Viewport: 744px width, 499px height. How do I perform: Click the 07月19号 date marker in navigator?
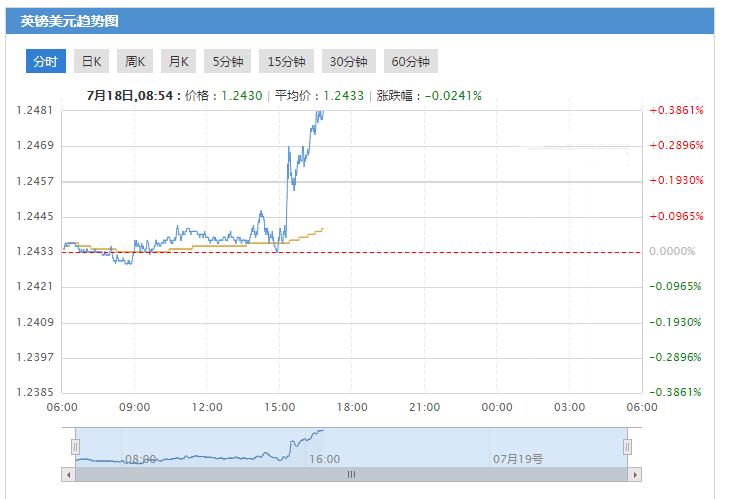point(517,459)
